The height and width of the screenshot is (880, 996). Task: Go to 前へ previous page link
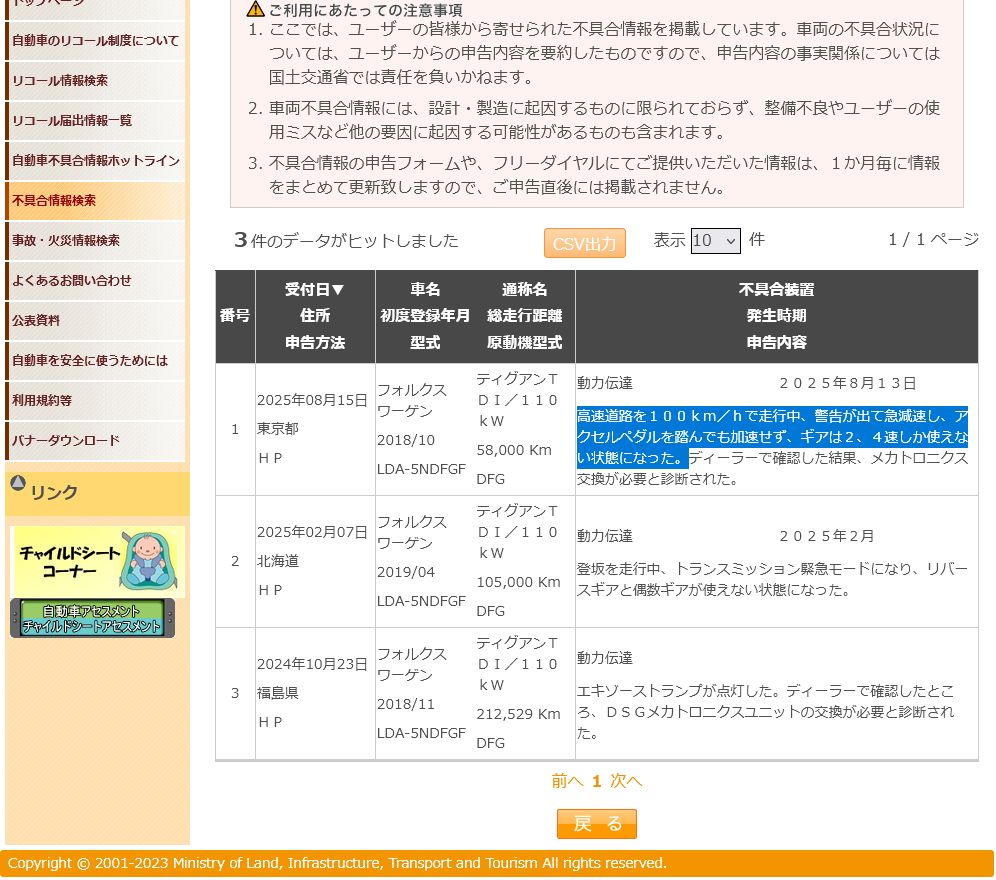pos(566,781)
